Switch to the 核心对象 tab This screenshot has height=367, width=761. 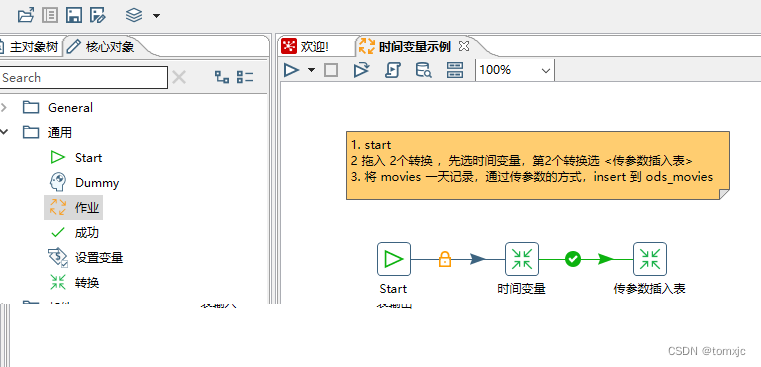[101, 47]
